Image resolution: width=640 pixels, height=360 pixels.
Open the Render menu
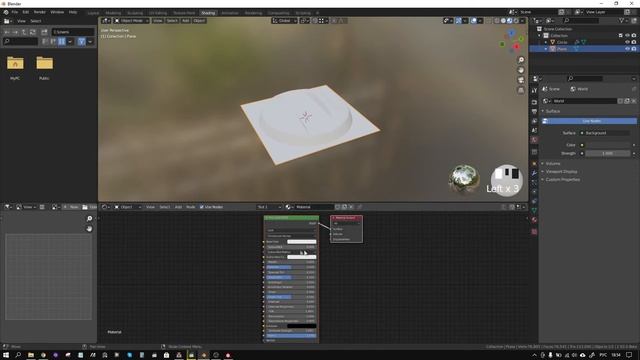pos(40,12)
